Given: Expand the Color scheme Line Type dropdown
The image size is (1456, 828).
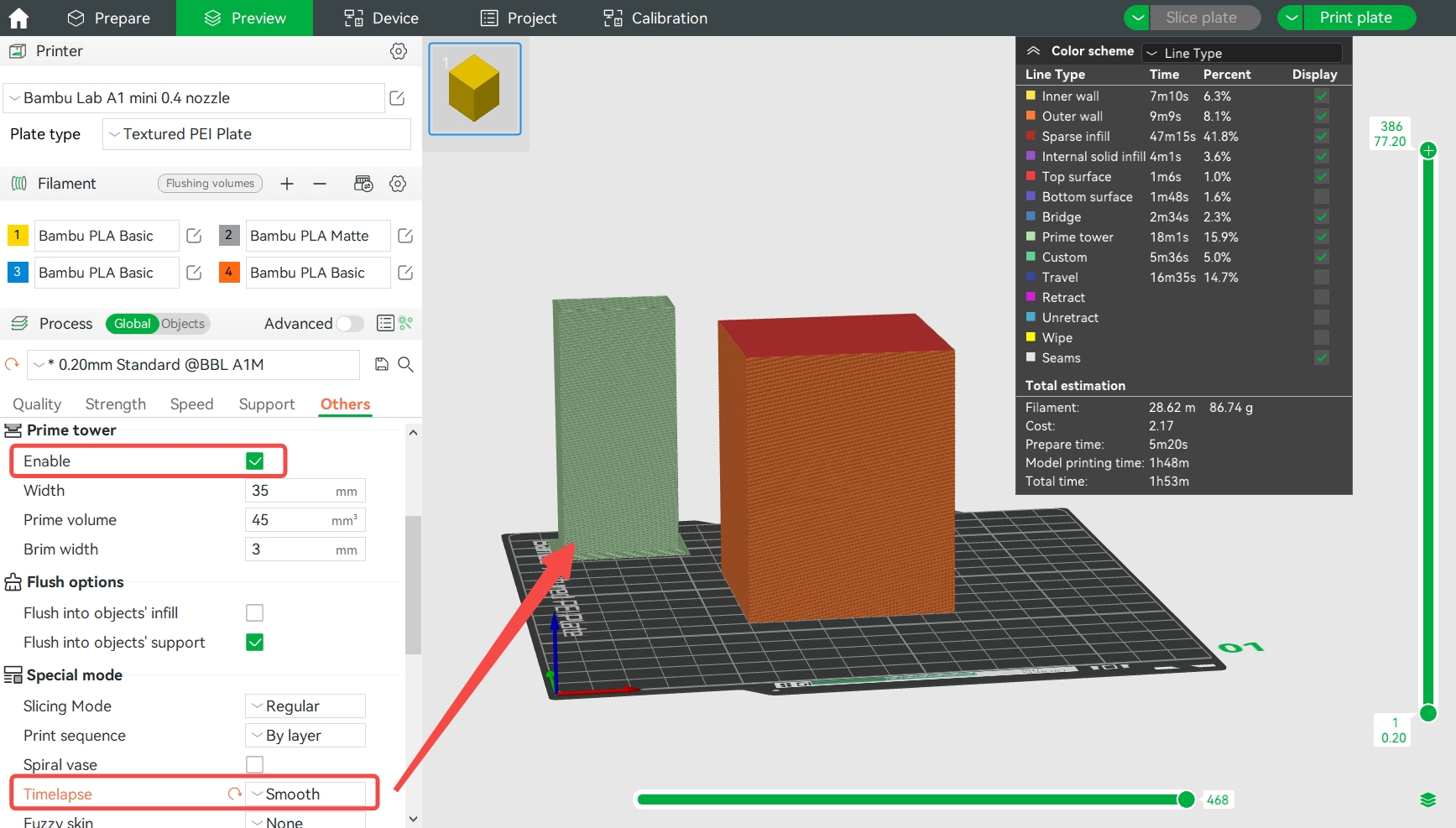Looking at the screenshot, I should (x=1242, y=53).
